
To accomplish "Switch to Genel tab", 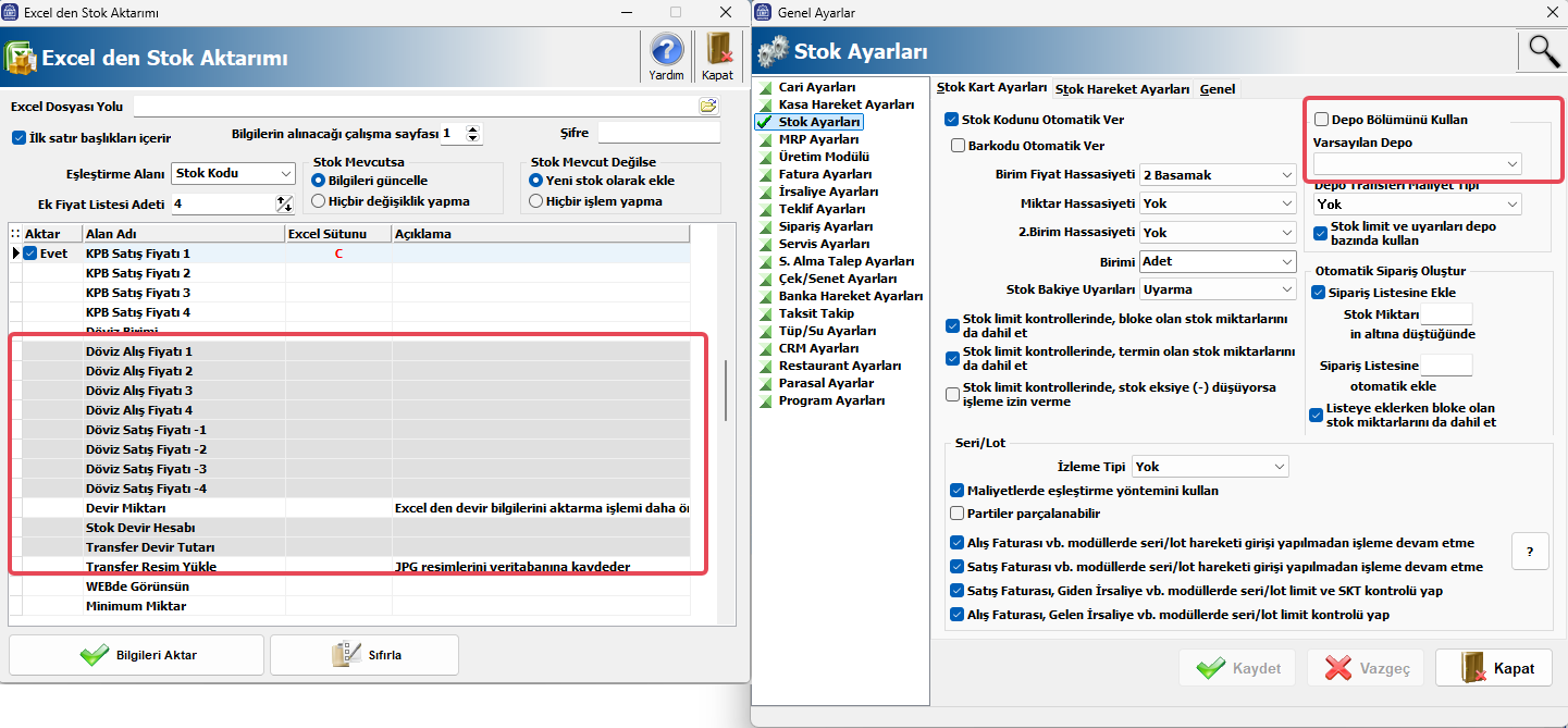I will (x=1217, y=89).
